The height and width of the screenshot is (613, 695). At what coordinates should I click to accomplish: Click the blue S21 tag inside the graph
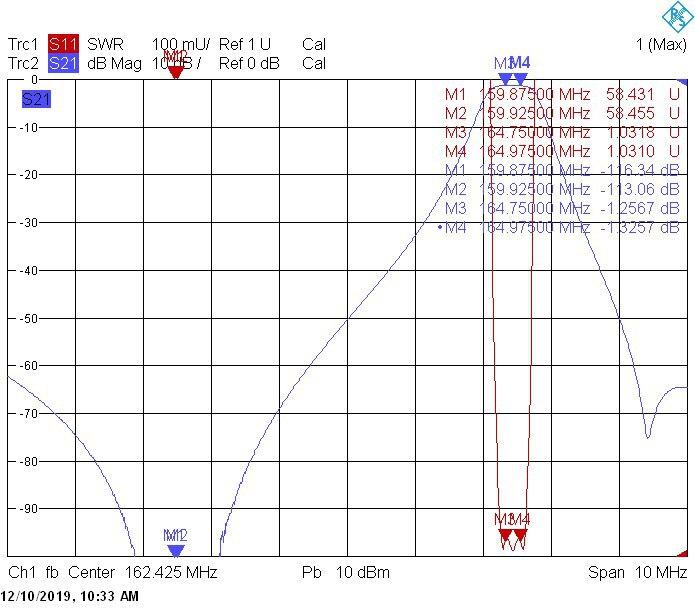click(36, 99)
